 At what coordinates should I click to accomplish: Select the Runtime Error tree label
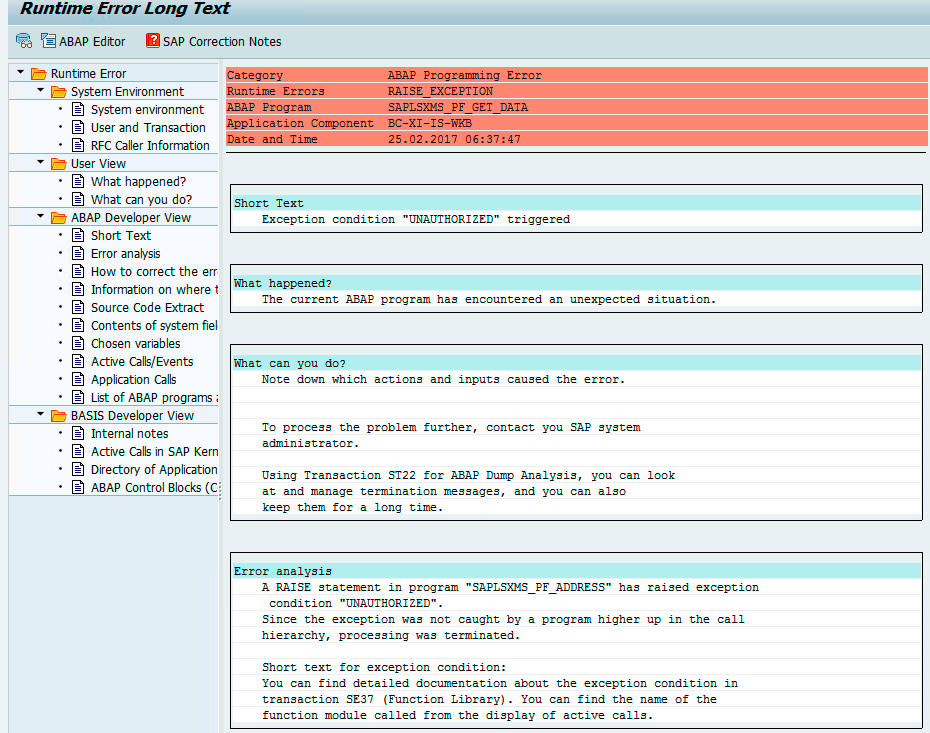(88, 74)
